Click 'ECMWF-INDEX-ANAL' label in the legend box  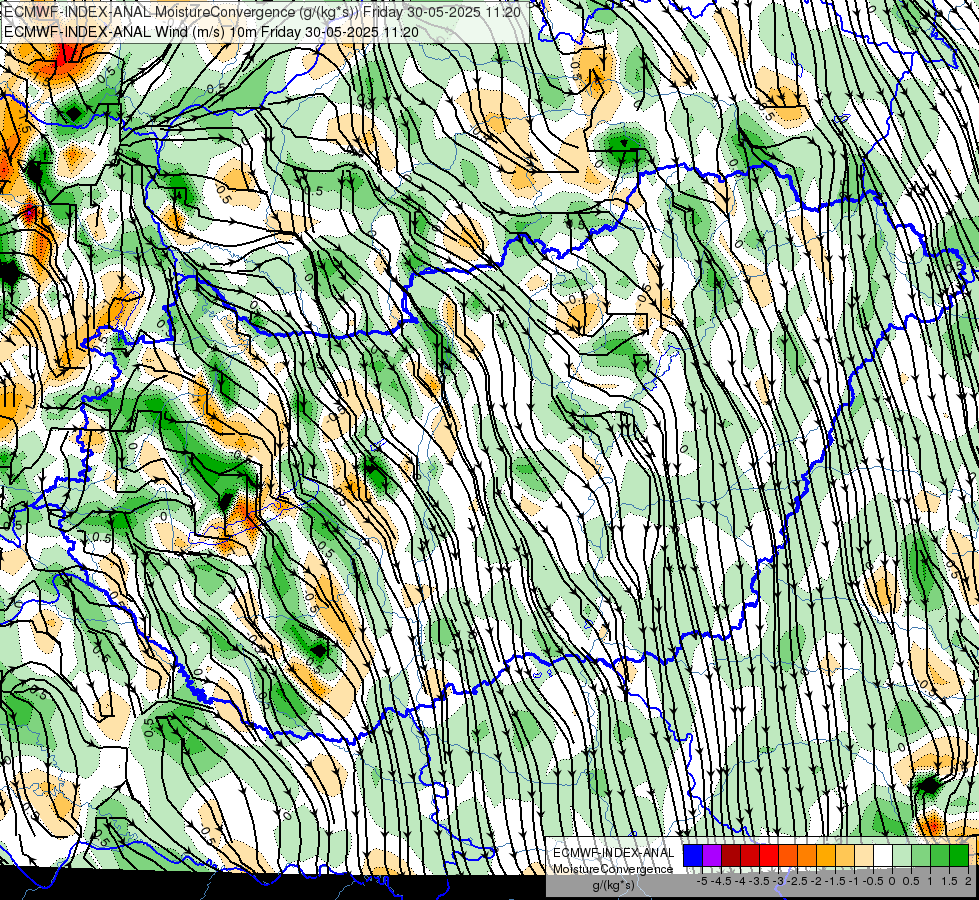pyautogui.click(x=613, y=853)
